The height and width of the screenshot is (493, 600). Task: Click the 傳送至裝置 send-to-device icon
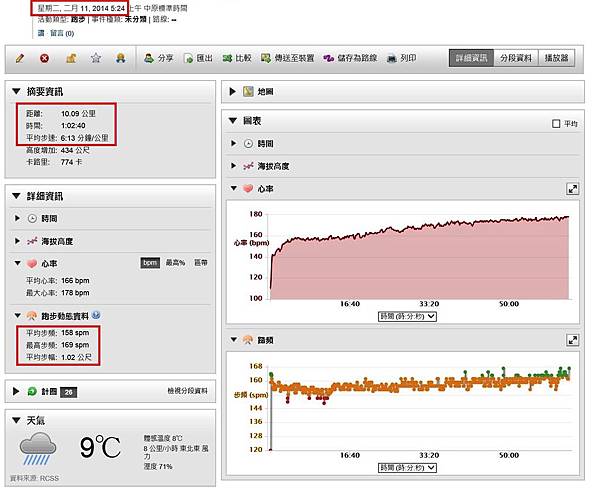click(266, 58)
